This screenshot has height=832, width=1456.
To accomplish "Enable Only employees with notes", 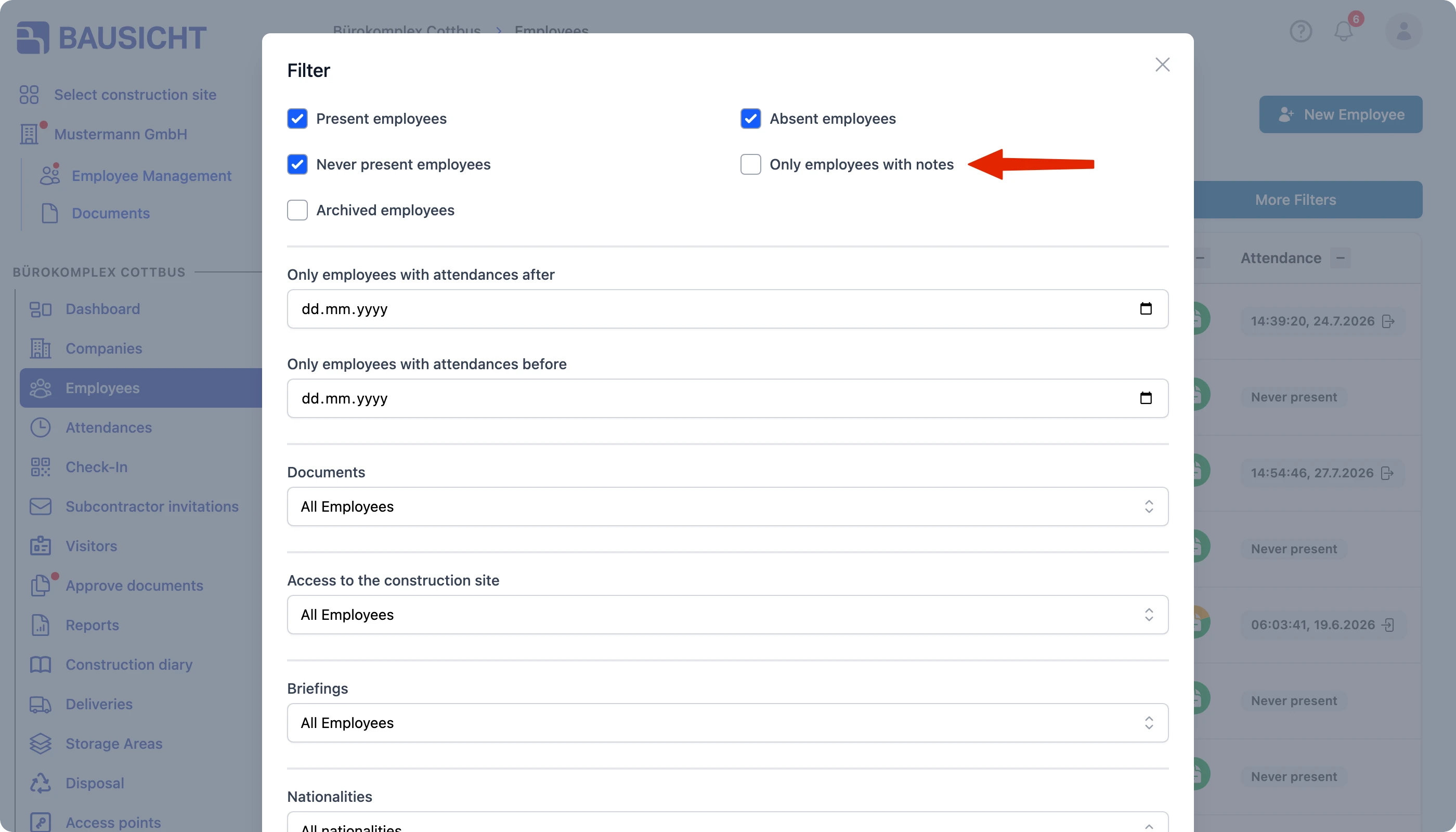I will coord(750,164).
